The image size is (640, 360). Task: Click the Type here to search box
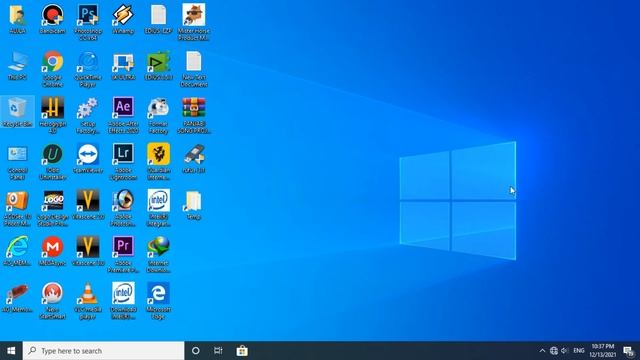point(104,351)
